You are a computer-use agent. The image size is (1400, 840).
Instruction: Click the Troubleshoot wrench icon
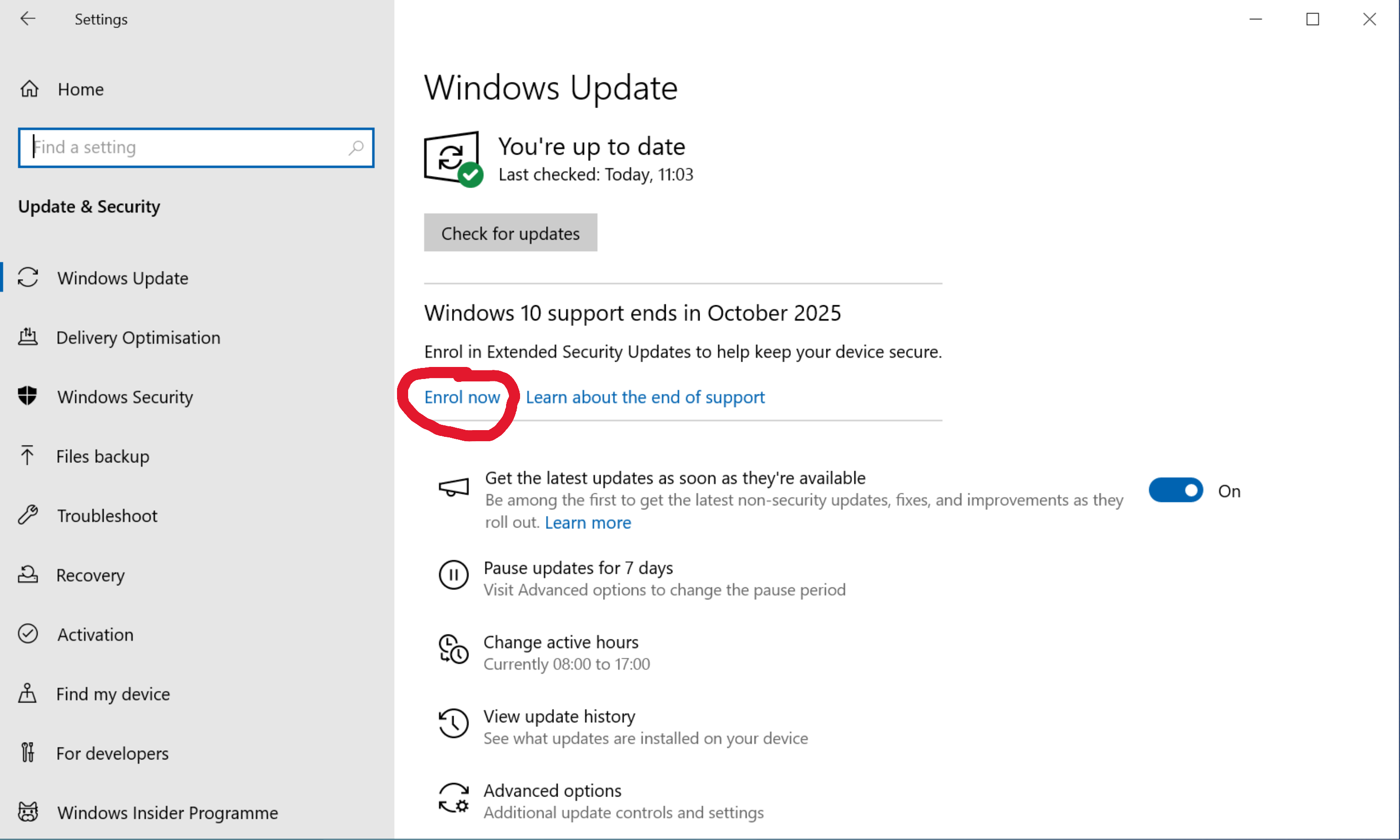(x=28, y=515)
